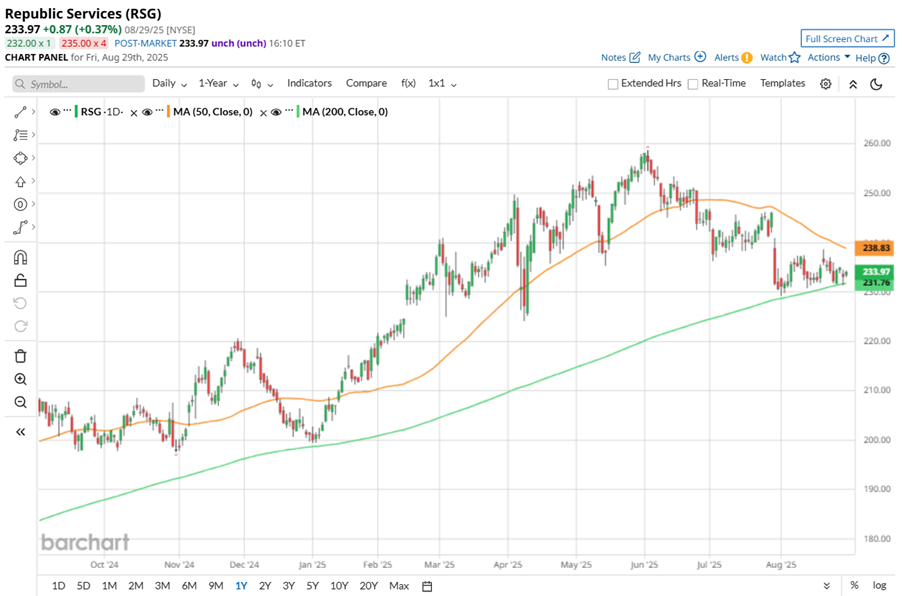
Task: Zoom out on the chart
Action: click(20, 402)
